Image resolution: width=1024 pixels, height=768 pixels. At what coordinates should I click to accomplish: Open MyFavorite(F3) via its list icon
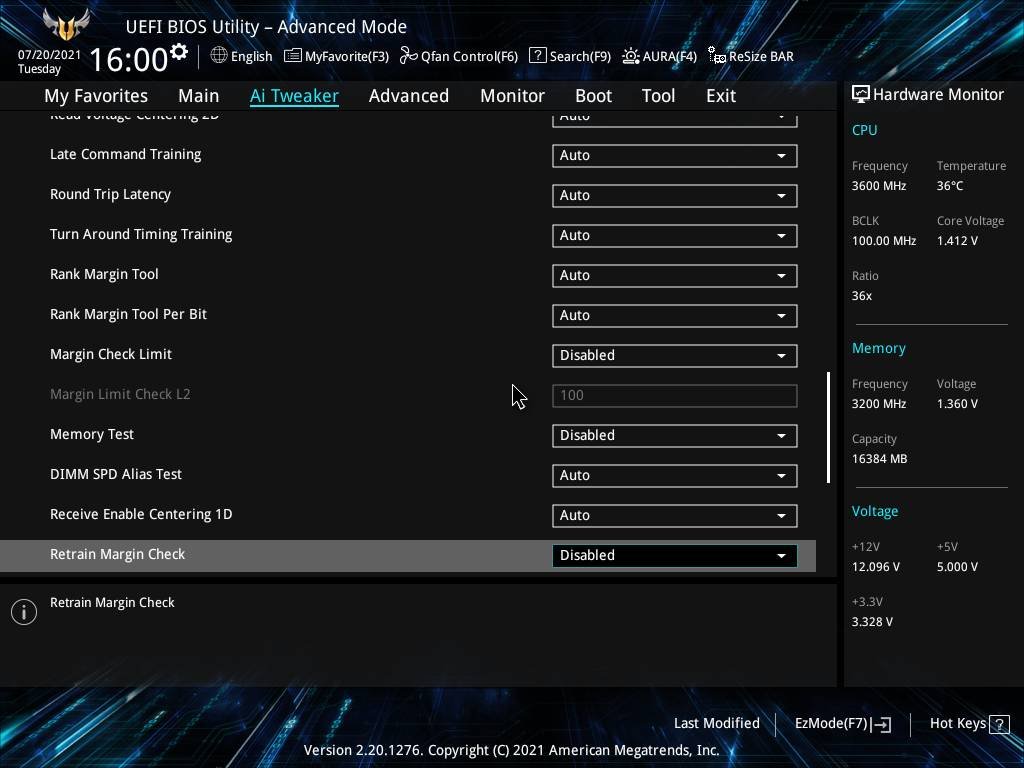pyautogui.click(x=293, y=56)
